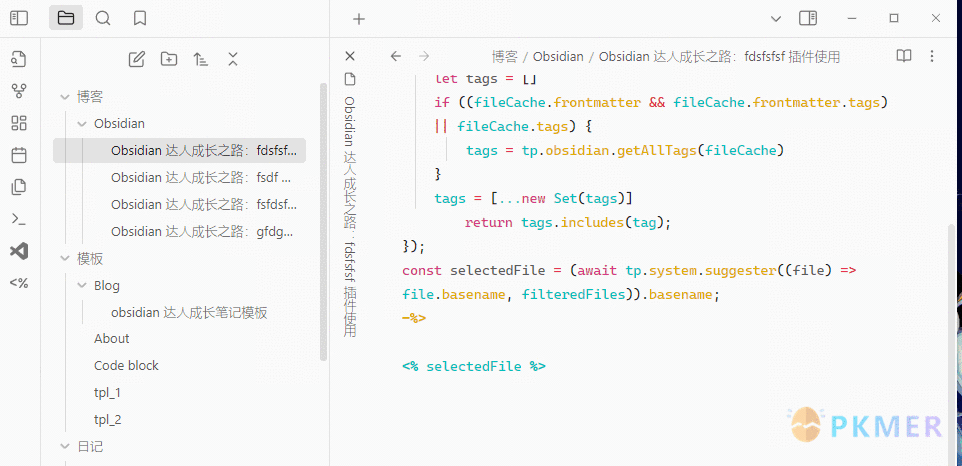Open daily note calendar icon
The height and width of the screenshot is (466, 962).
(x=19, y=155)
